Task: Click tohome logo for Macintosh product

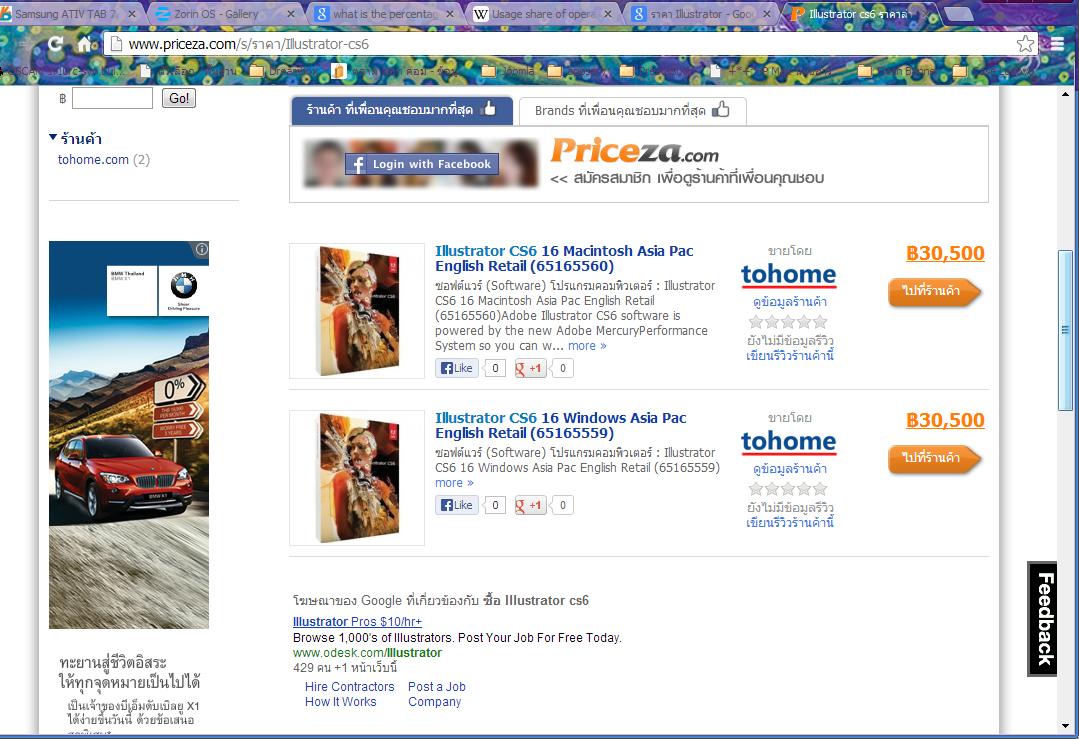Action: pyautogui.click(x=789, y=275)
